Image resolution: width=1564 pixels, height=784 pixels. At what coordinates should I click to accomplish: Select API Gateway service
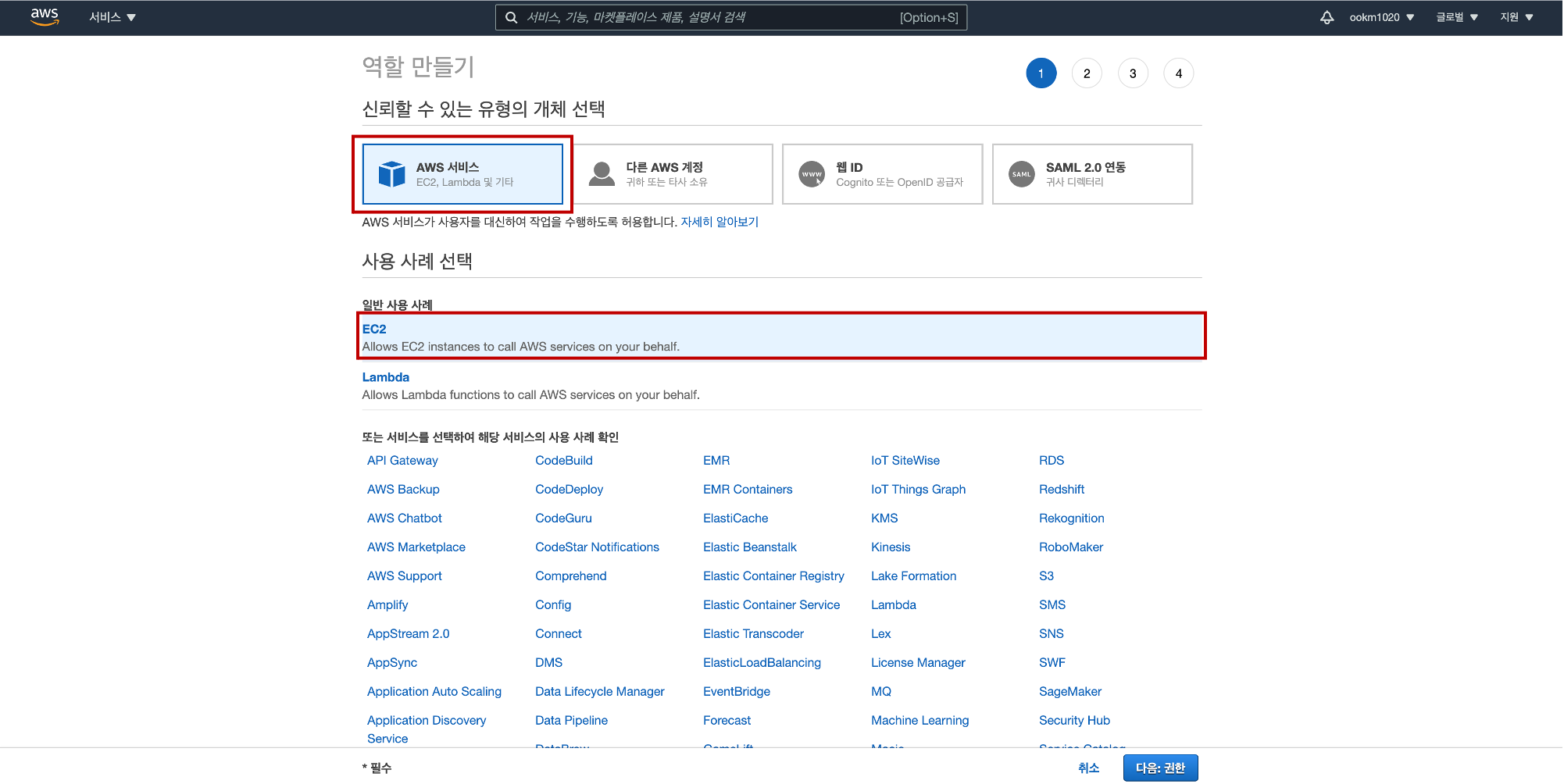coord(402,461)
